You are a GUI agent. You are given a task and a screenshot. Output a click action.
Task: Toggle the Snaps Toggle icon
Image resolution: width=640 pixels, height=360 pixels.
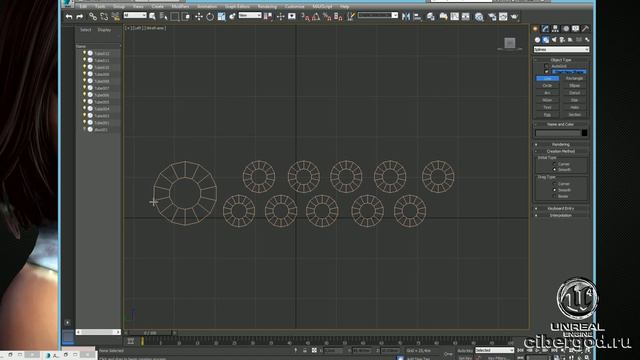[305, 16]
